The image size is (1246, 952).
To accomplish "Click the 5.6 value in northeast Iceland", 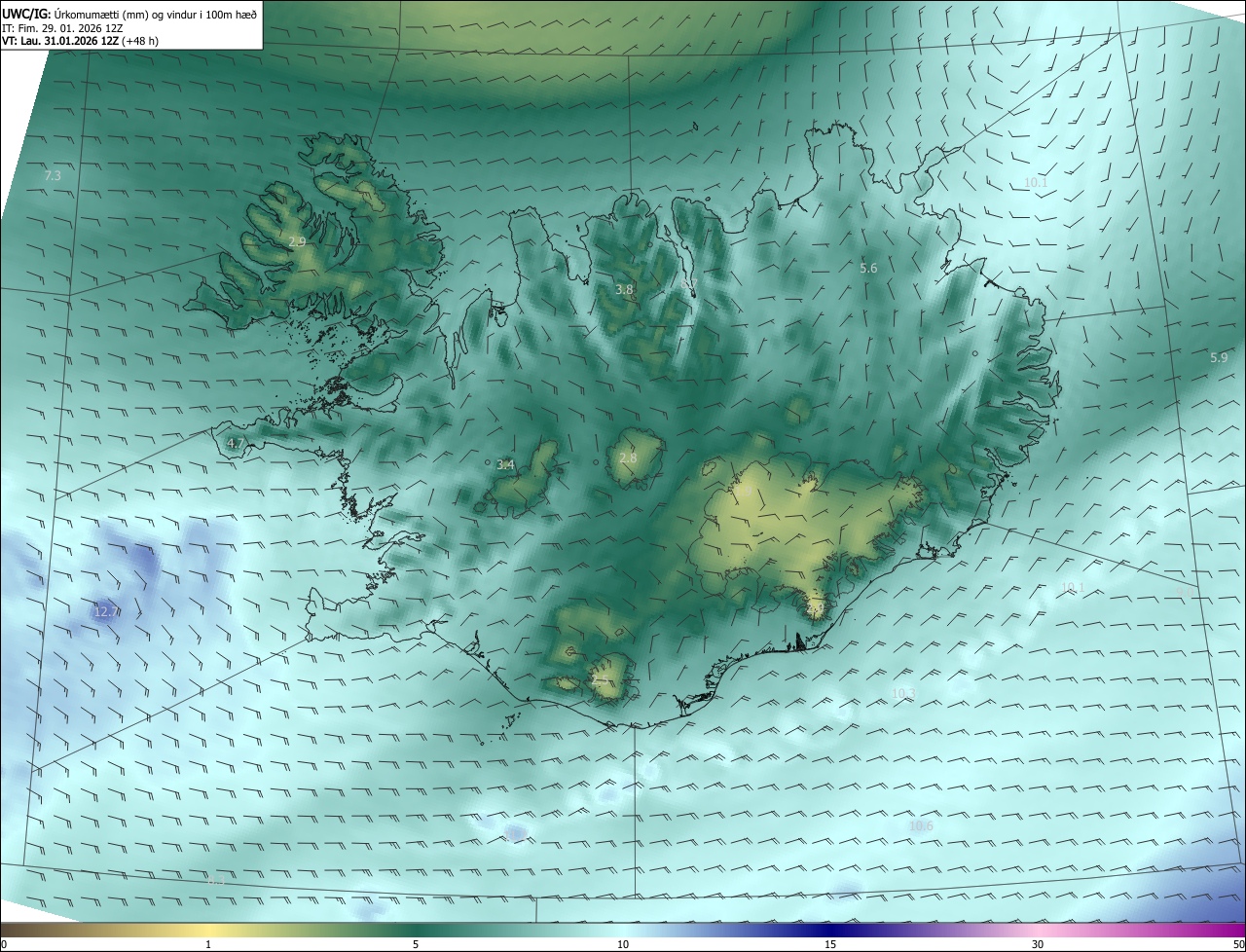I will 868,268.
